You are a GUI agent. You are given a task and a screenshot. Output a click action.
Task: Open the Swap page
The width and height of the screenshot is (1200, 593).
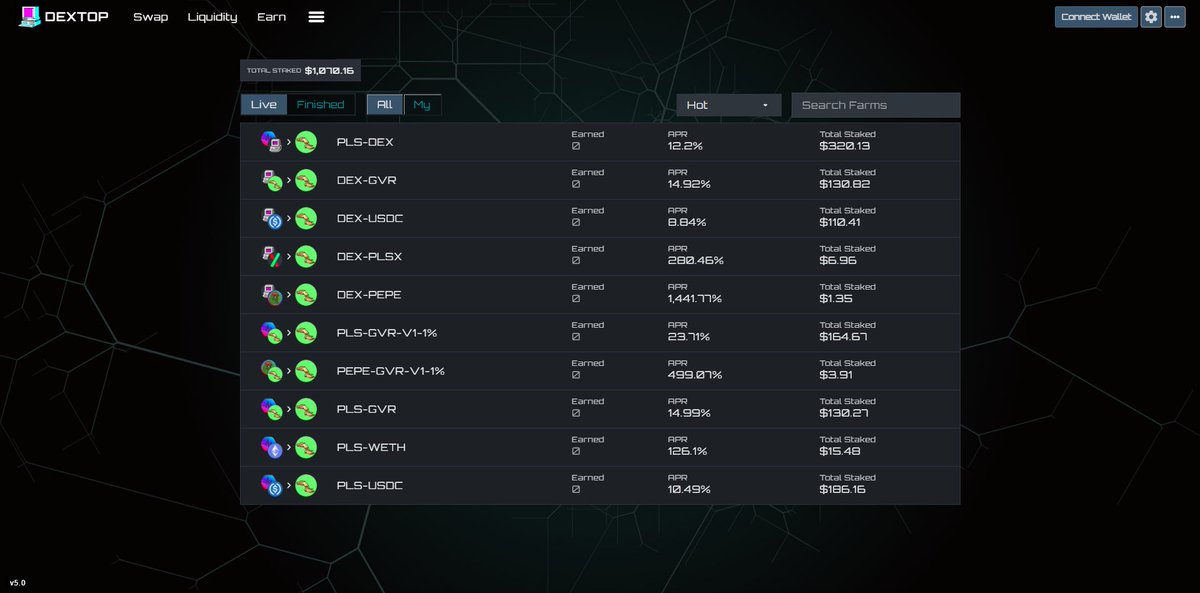[x=151, y=17]
